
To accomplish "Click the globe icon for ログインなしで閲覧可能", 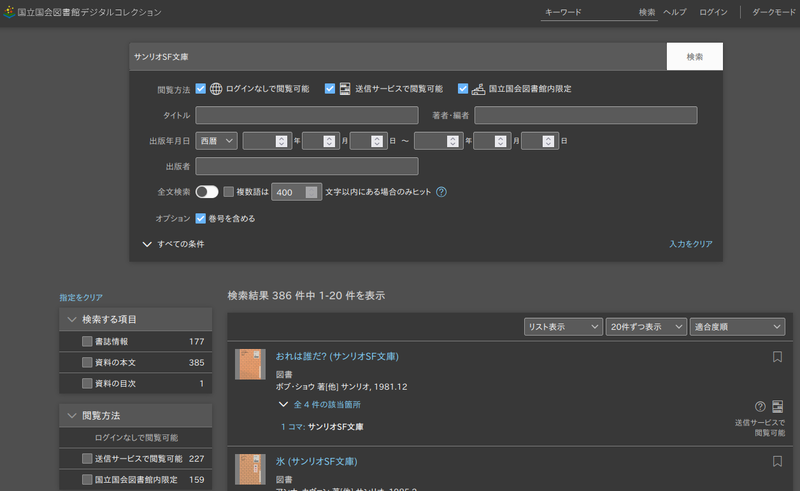I will 216,88.
